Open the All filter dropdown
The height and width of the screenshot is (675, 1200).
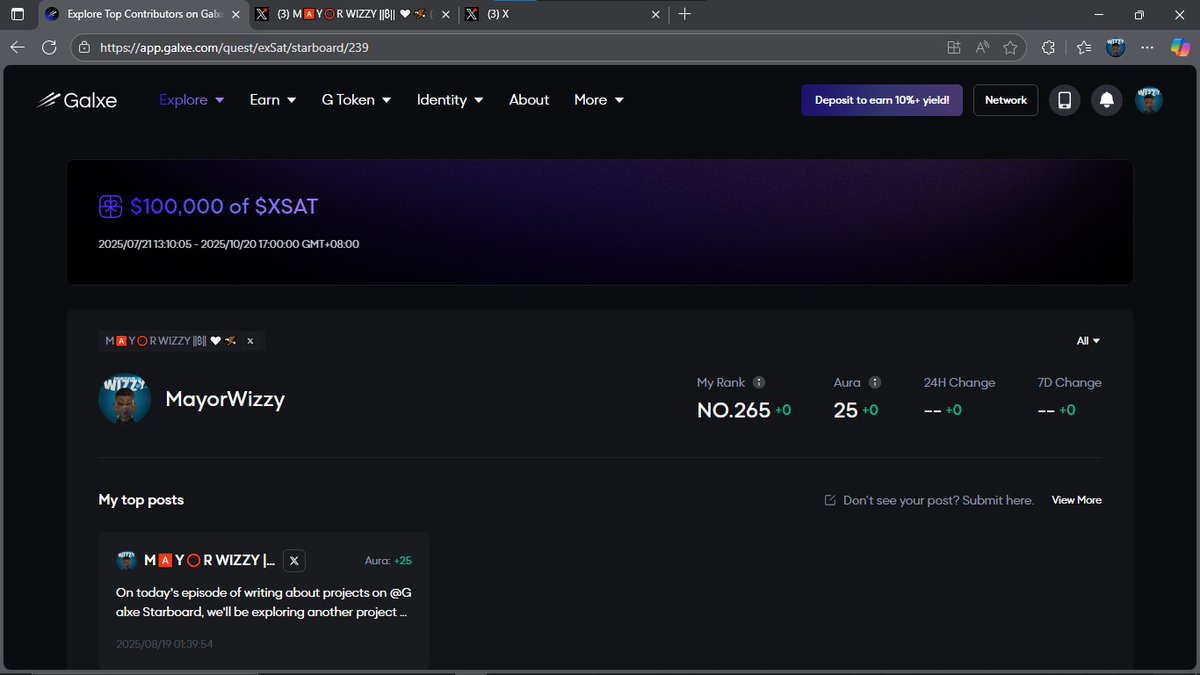point(1088,341)
